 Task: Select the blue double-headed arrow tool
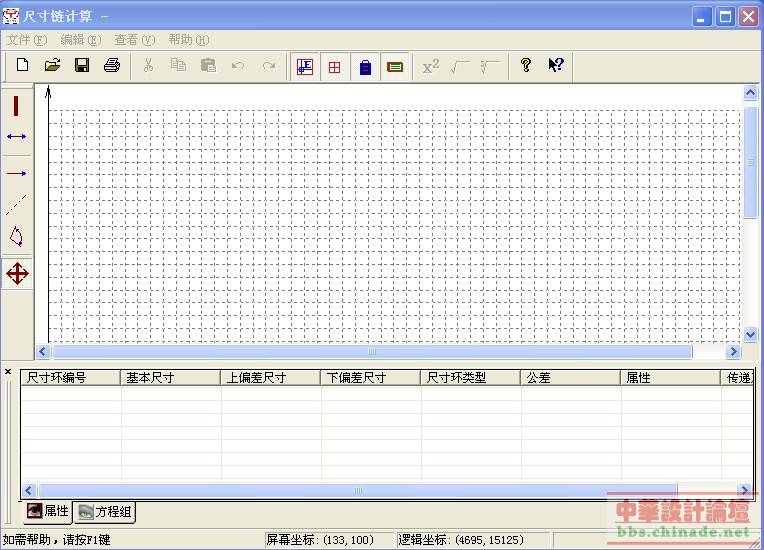17,137
